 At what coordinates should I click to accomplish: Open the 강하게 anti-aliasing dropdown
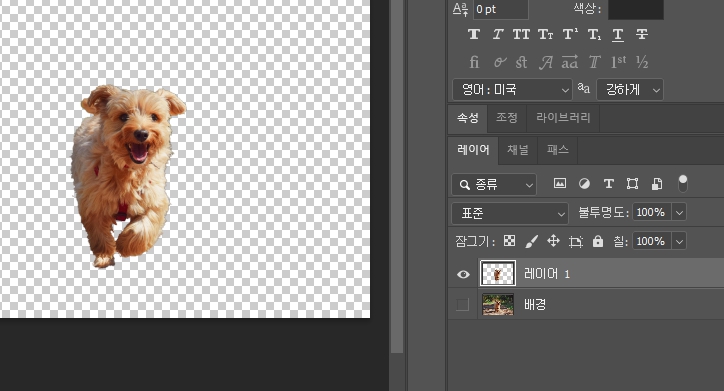pos(630,90)
